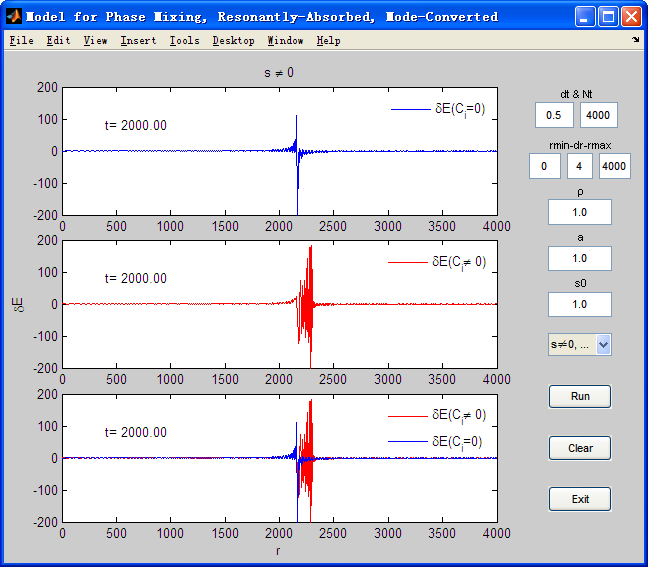
Task: Open the File menu
Action: [x=21, y=40]
